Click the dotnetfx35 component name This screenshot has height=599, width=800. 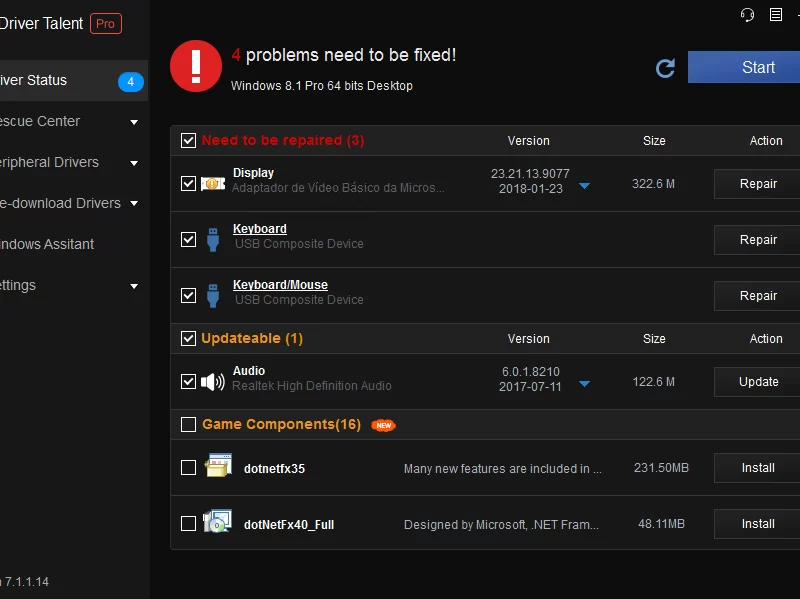coord(274,469)
